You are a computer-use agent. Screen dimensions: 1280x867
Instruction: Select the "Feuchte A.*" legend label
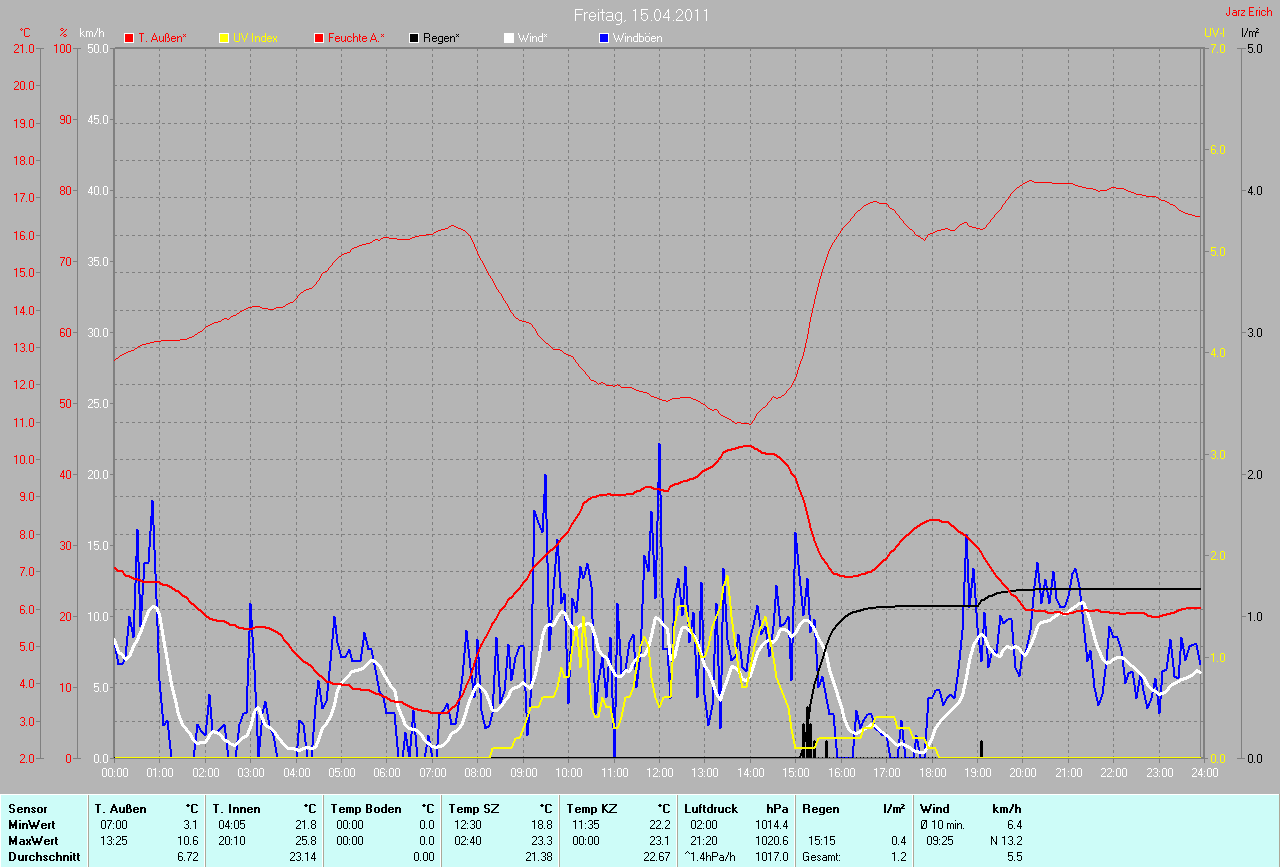coord(357,38)
